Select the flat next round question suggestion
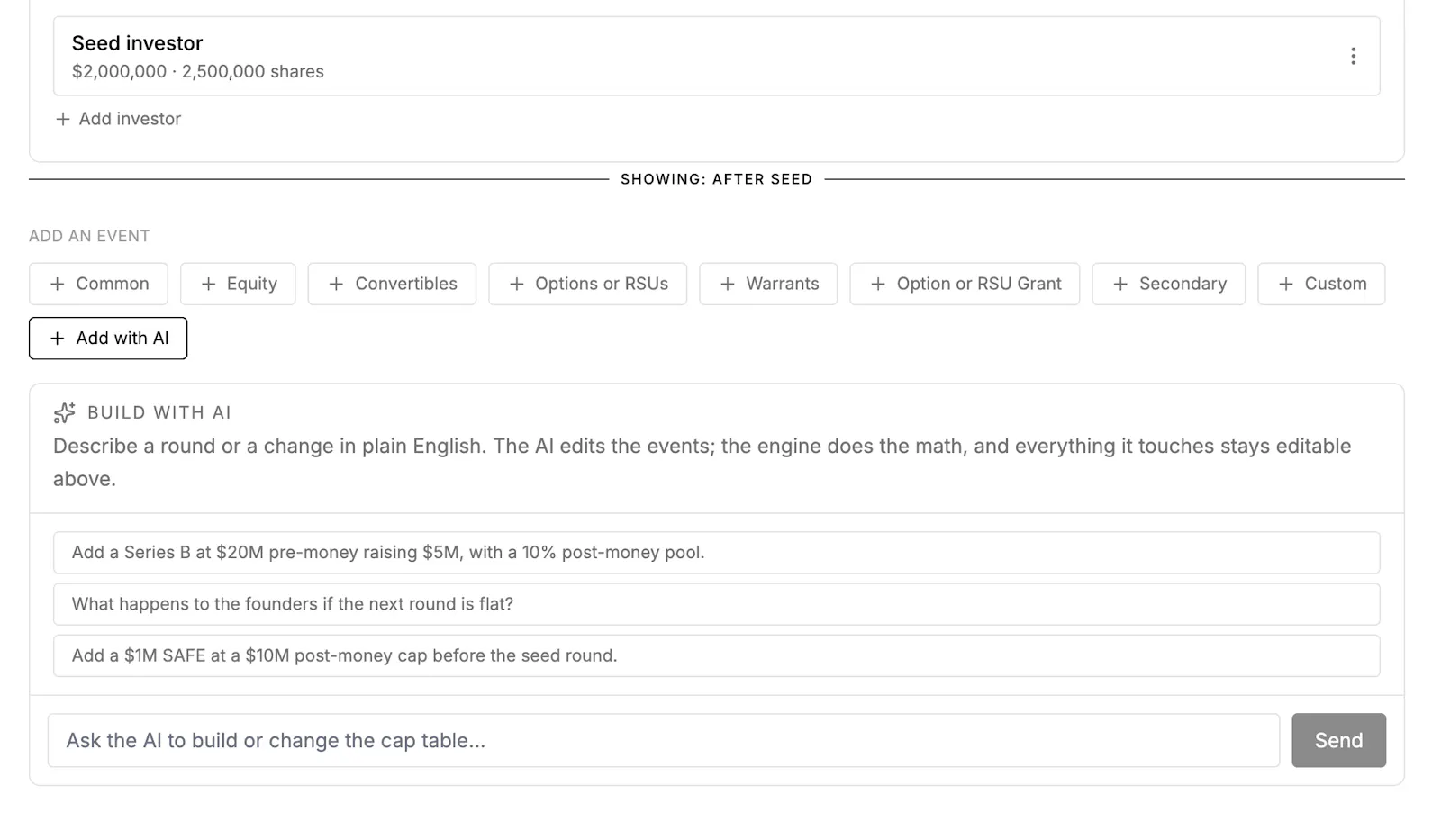This screenshot has width=1441, height=840. (x=717, y=604)
